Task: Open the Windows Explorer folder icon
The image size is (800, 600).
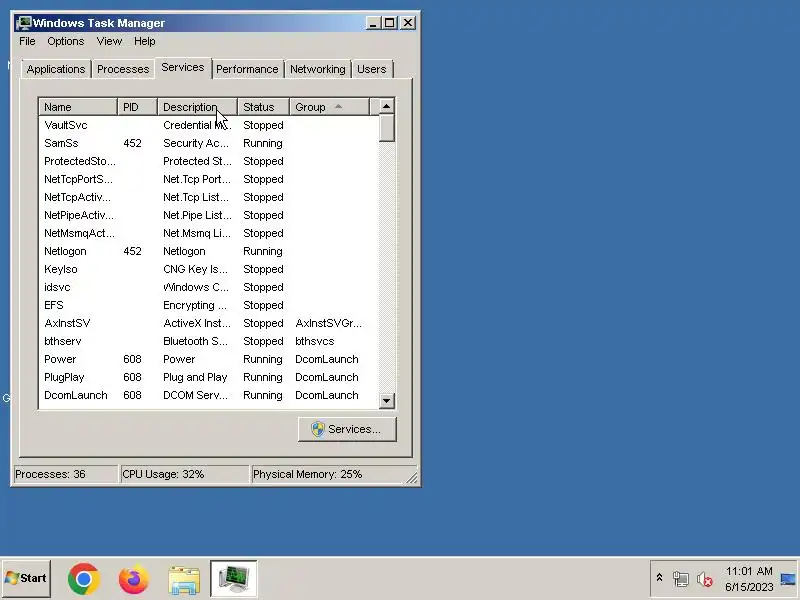Action: 184,580
